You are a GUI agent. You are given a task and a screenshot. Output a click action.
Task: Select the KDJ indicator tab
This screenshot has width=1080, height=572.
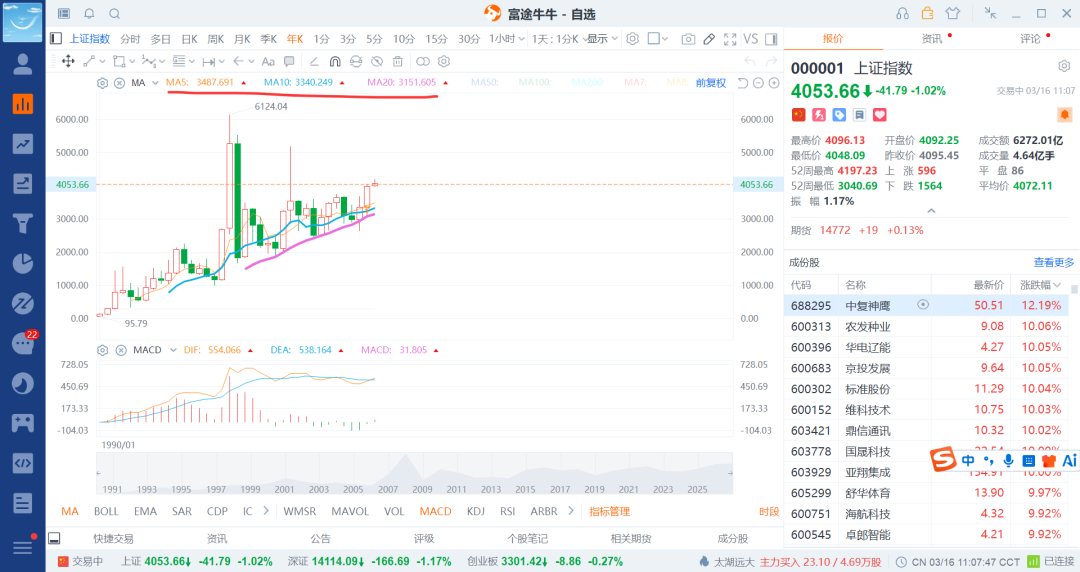coord(475,511)
